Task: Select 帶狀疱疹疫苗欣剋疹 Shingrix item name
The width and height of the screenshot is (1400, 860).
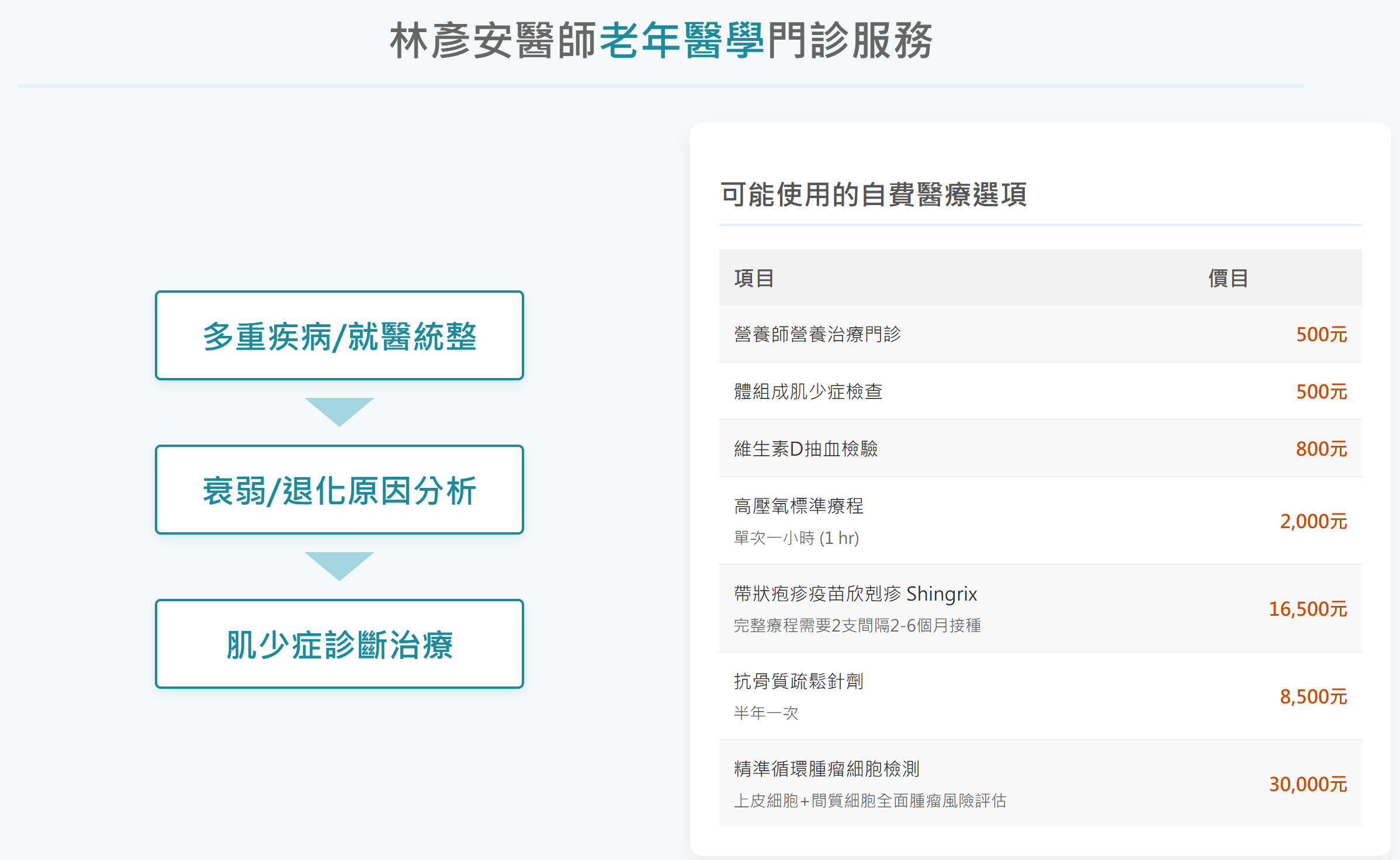Action: pos(855,594)
